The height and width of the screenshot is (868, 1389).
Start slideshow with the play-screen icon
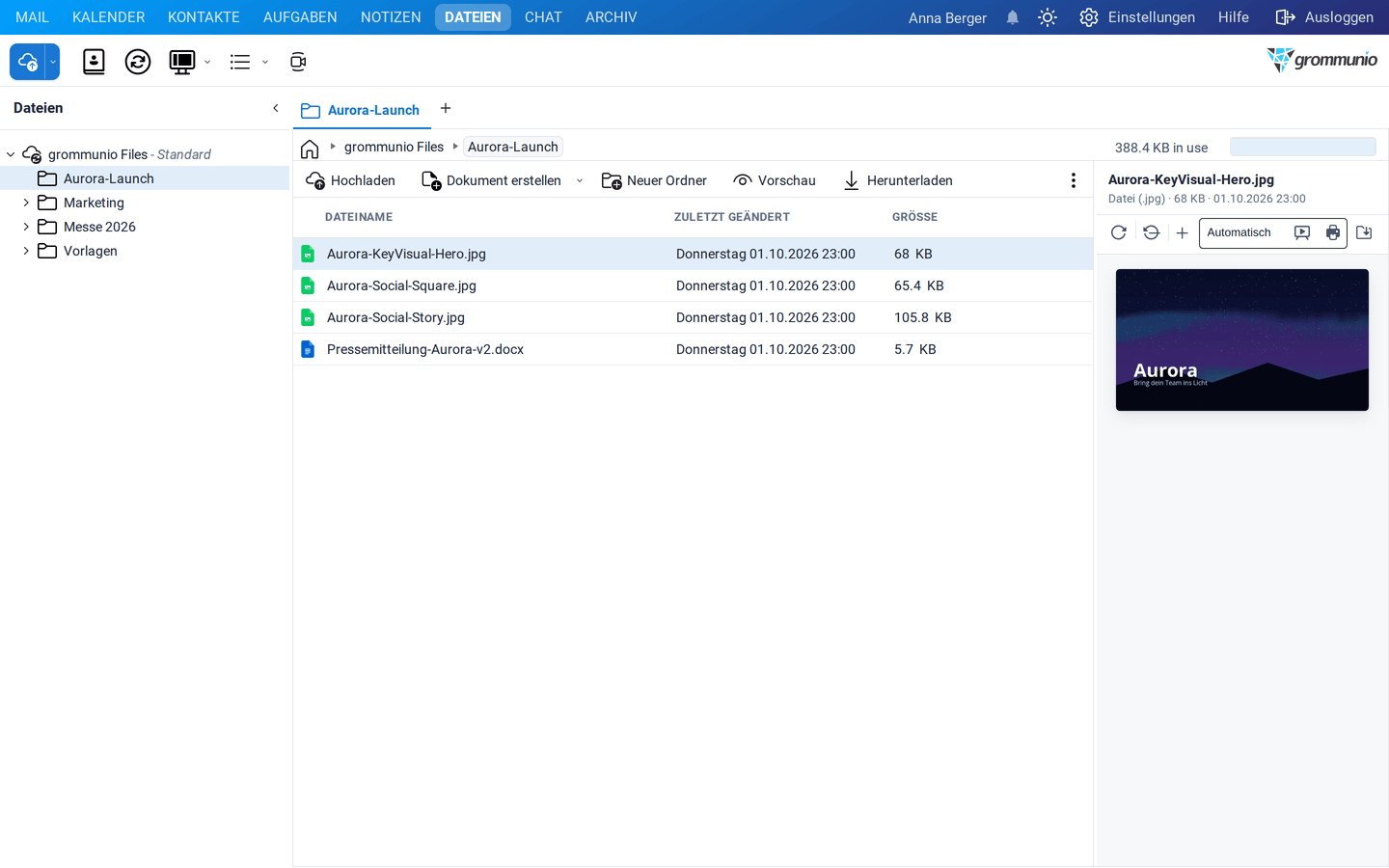[x=1302, y=232]
